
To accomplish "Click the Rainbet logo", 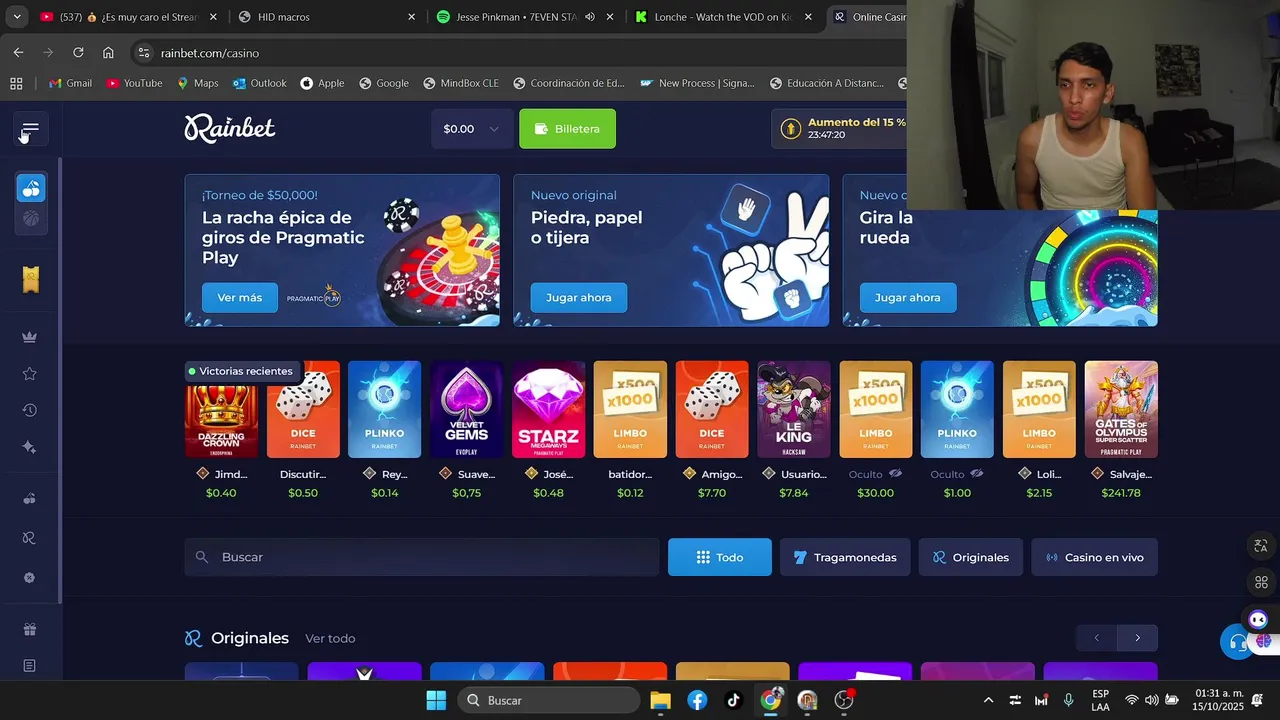I will pyautogui.click(x=229, y=128).
